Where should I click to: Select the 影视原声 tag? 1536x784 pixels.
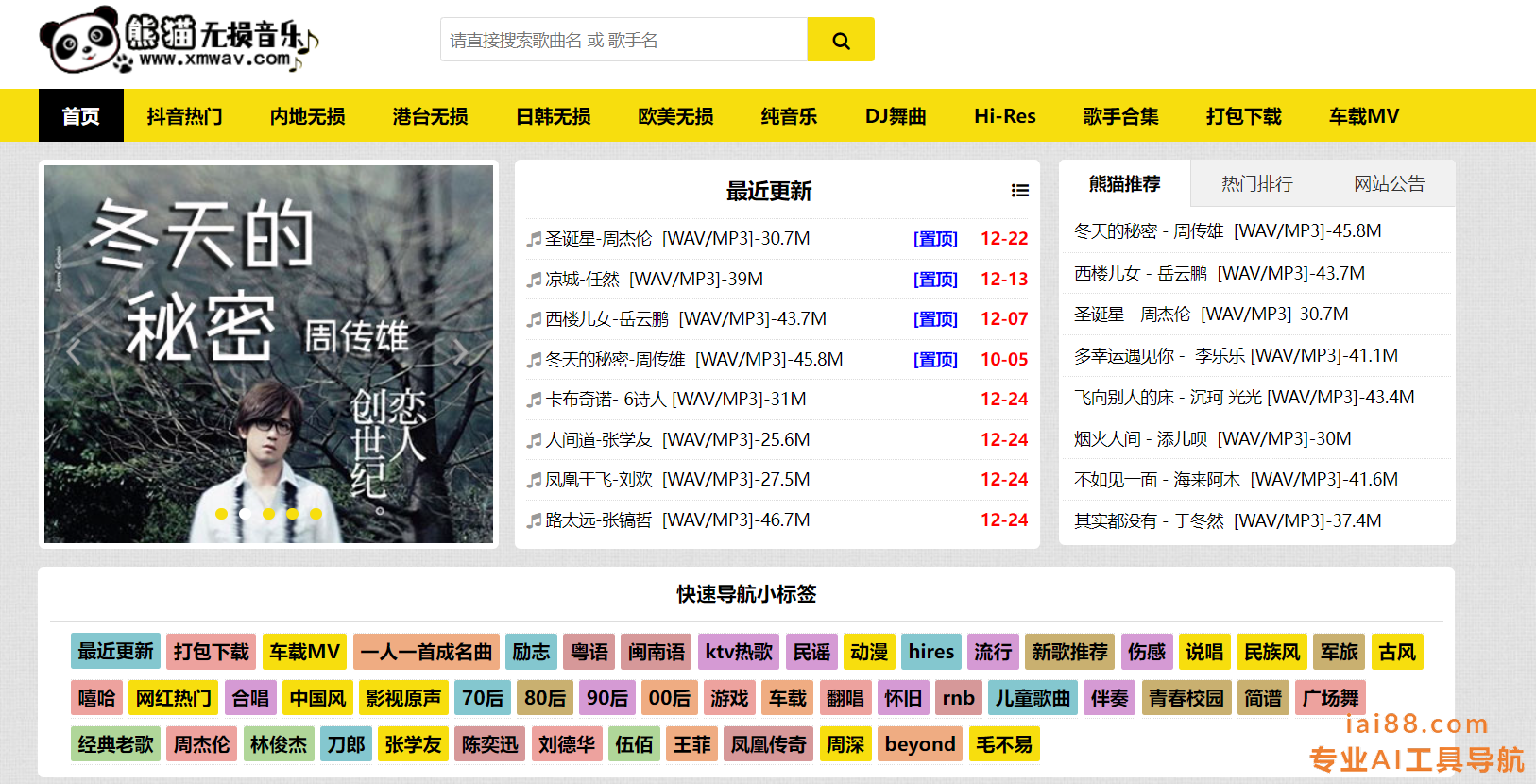pyautogui.click(x=403, y=698)
